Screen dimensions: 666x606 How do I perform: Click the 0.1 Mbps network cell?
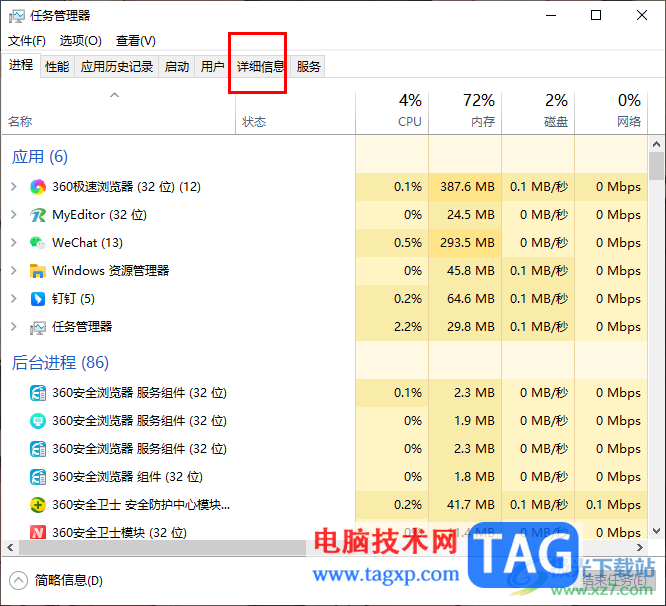(611, 505)
